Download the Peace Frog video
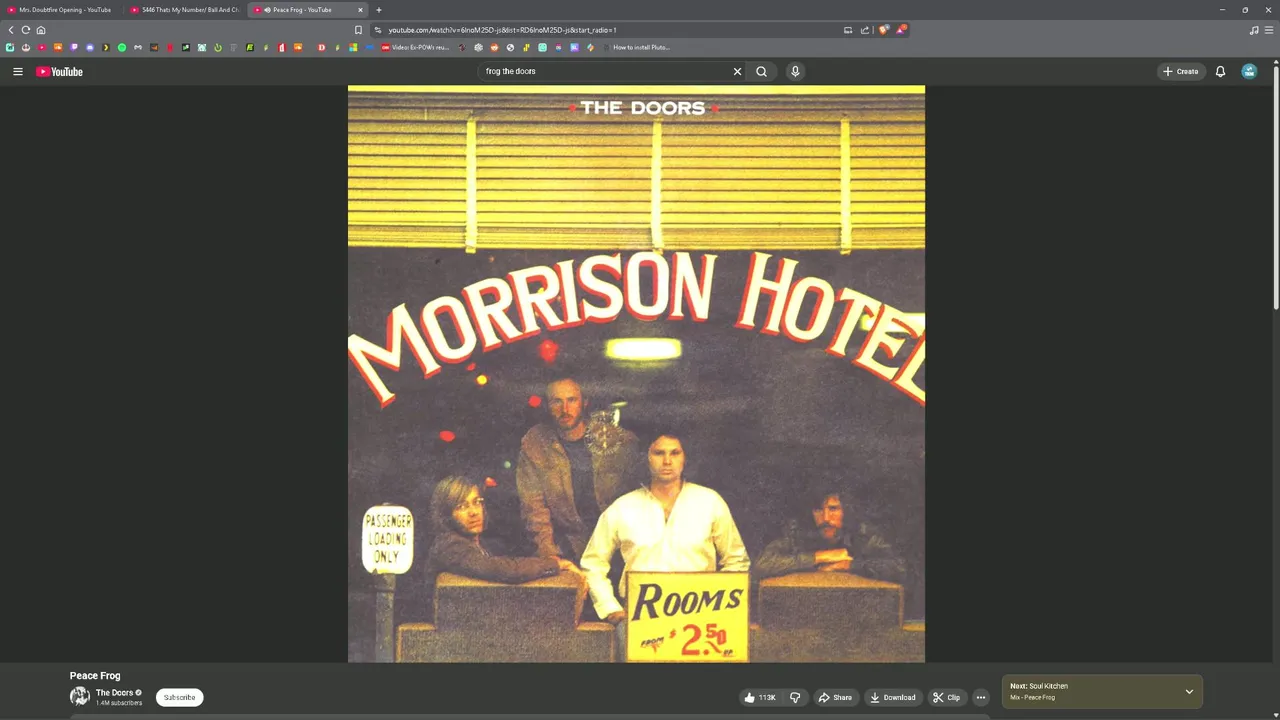This screenshot has height=720, width=1280. click(x=893, y=697)
